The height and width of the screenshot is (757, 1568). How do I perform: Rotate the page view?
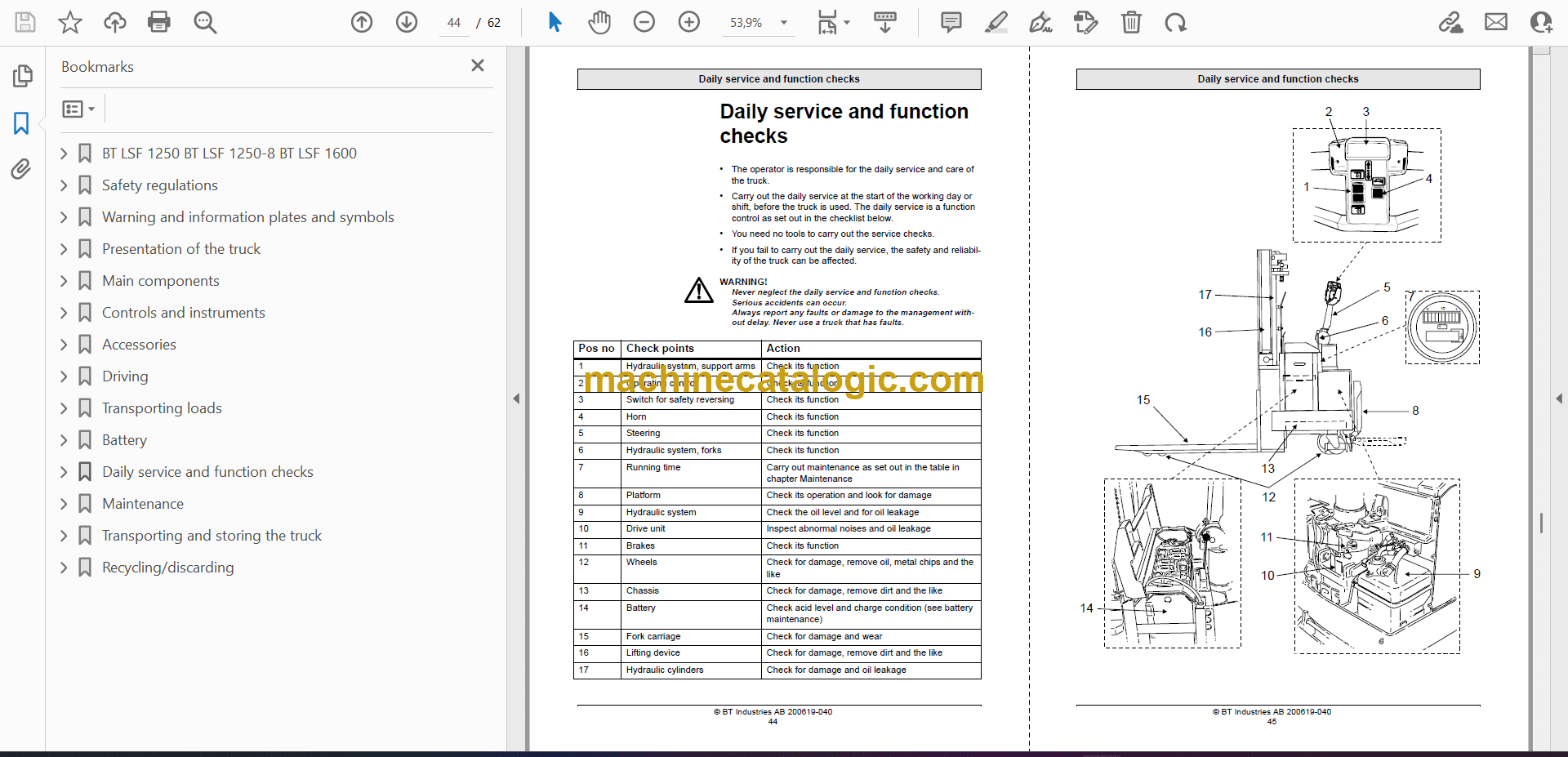click(x=1176, y=22)
